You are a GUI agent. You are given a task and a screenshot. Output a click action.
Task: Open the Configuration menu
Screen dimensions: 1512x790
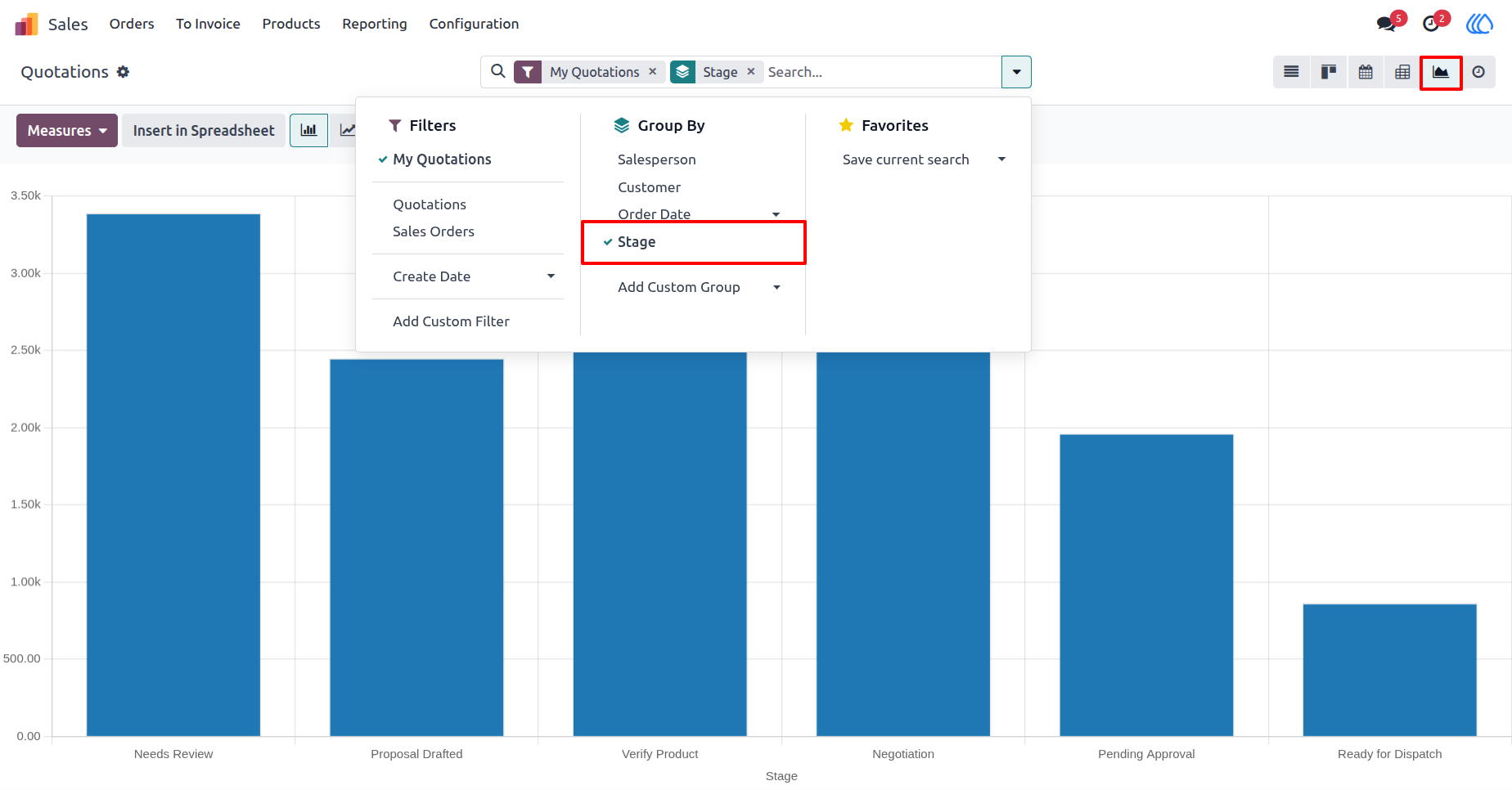pyautogui.click(x=474, y=24)
